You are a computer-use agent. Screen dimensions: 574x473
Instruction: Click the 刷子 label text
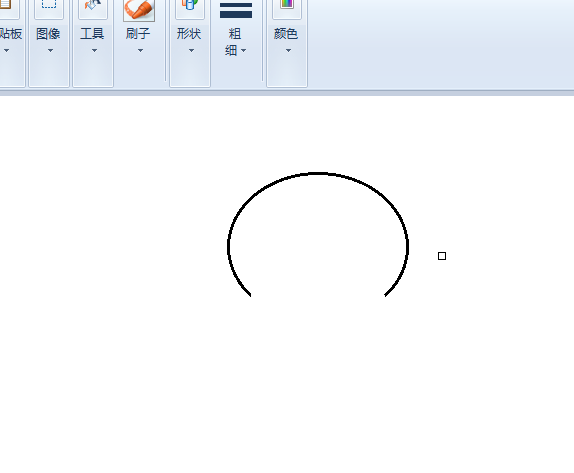(x=138, y=34)
